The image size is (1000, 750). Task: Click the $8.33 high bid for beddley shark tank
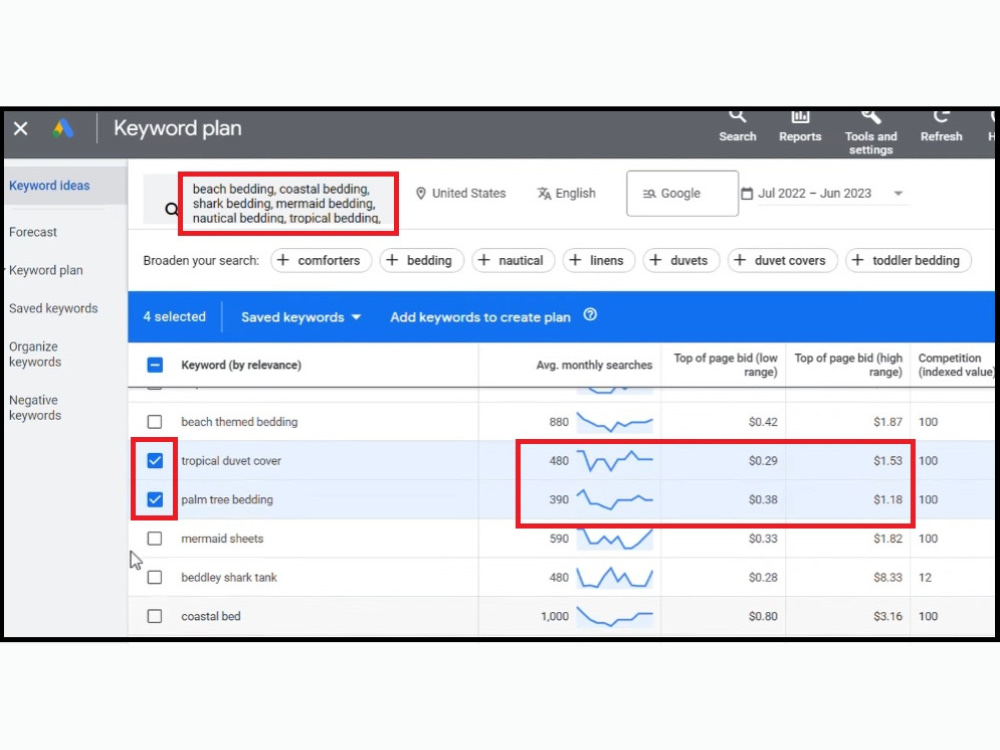click(888, 577)
